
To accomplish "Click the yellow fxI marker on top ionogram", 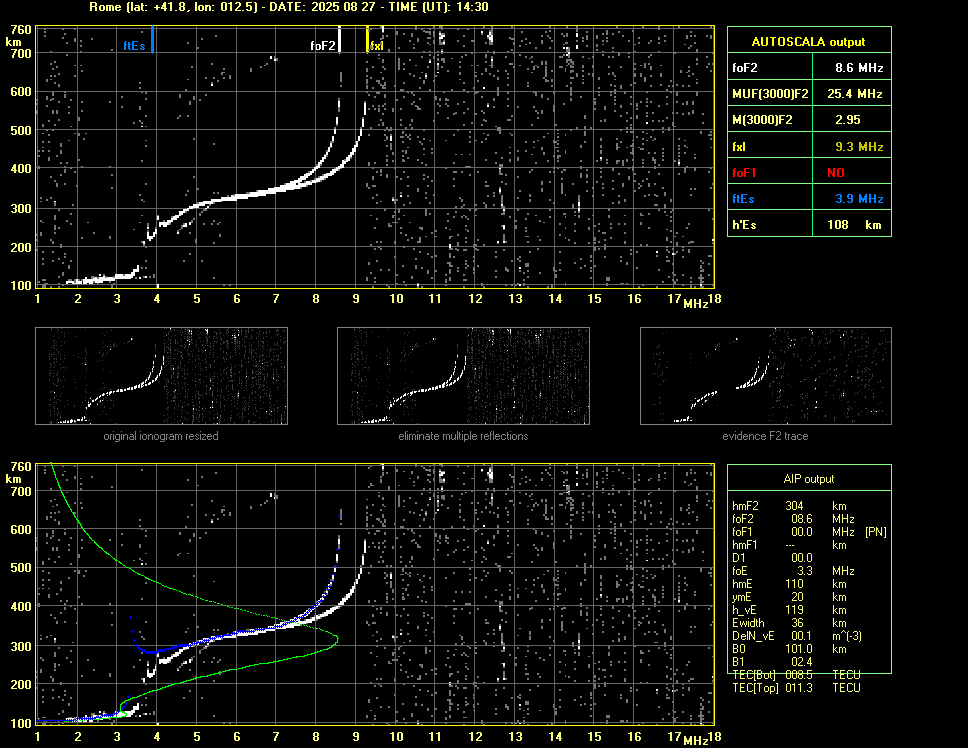I will pos(367,39).
